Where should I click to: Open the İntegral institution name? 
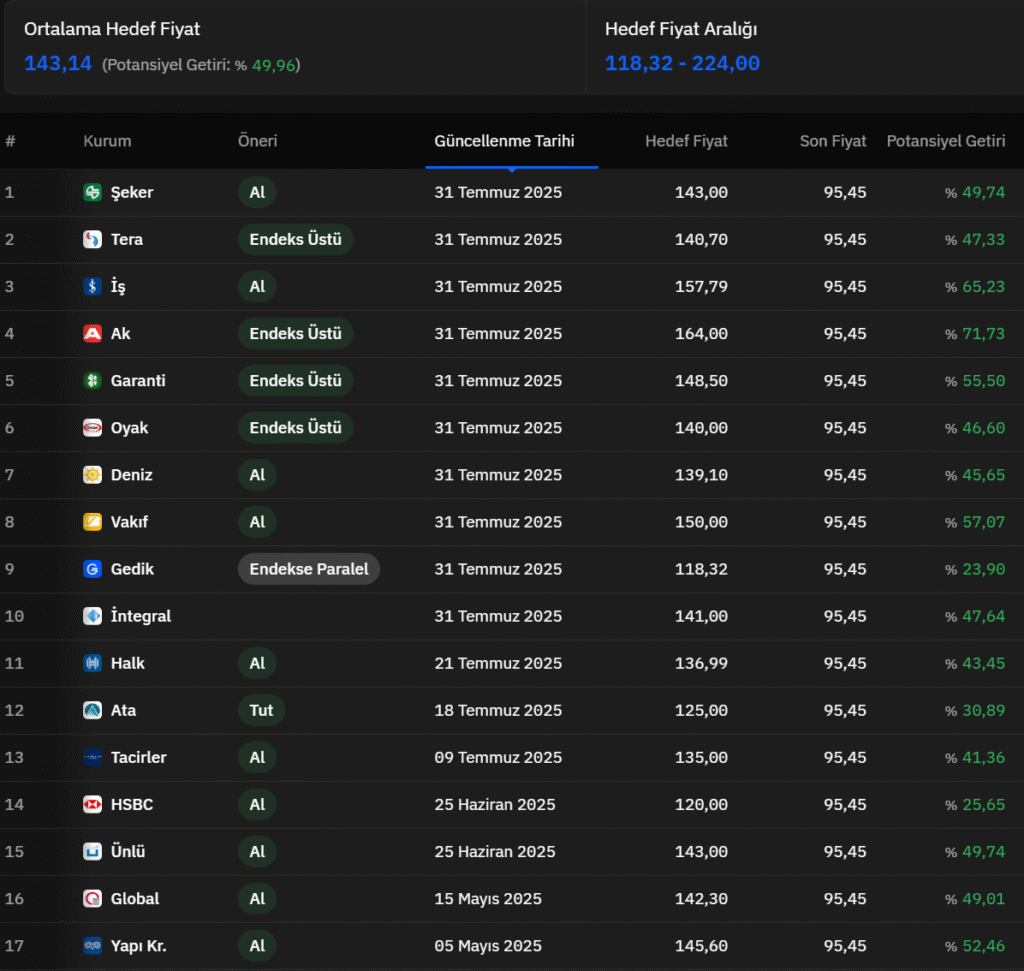pos(141,616)
